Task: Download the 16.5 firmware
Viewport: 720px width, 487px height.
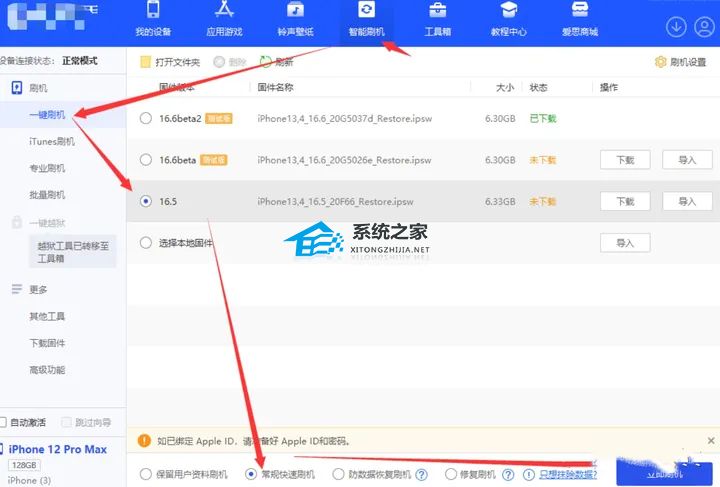Action: pyautogui.click(x=625, y=201)
